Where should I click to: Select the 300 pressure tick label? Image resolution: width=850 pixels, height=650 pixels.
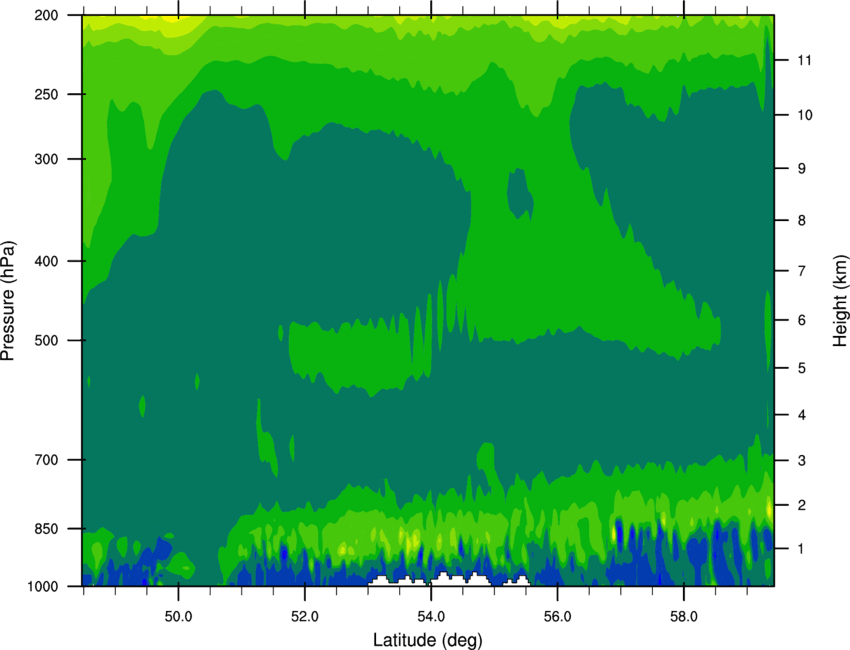point(46,159)
